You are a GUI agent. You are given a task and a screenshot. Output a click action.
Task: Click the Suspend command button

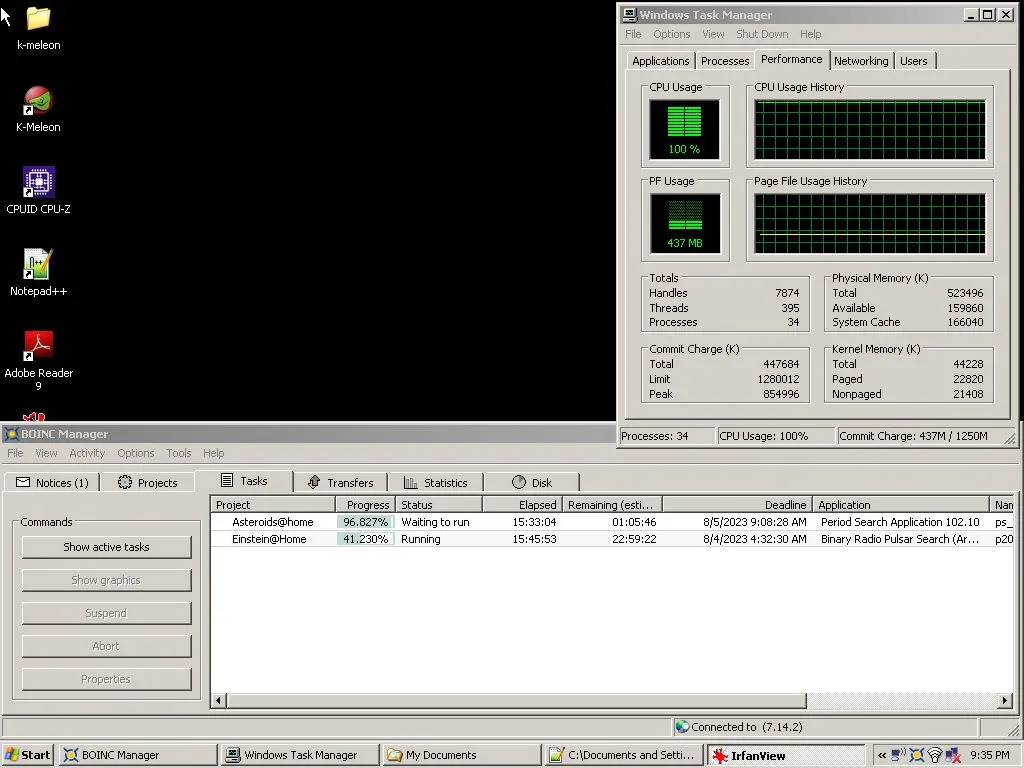click(x=106, y=613)
